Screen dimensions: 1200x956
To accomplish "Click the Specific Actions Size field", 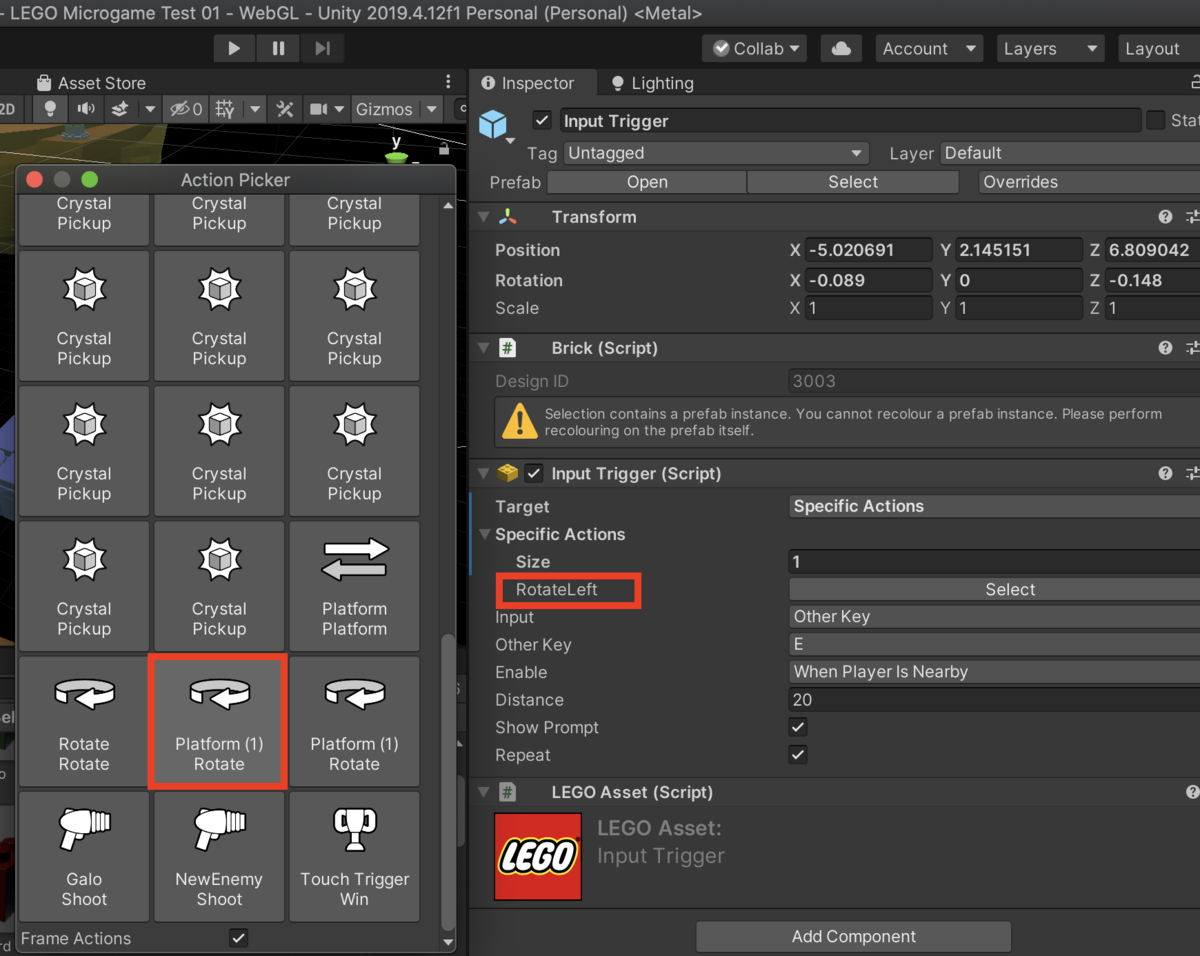I will pyautogui.click(x=995, y=562).
